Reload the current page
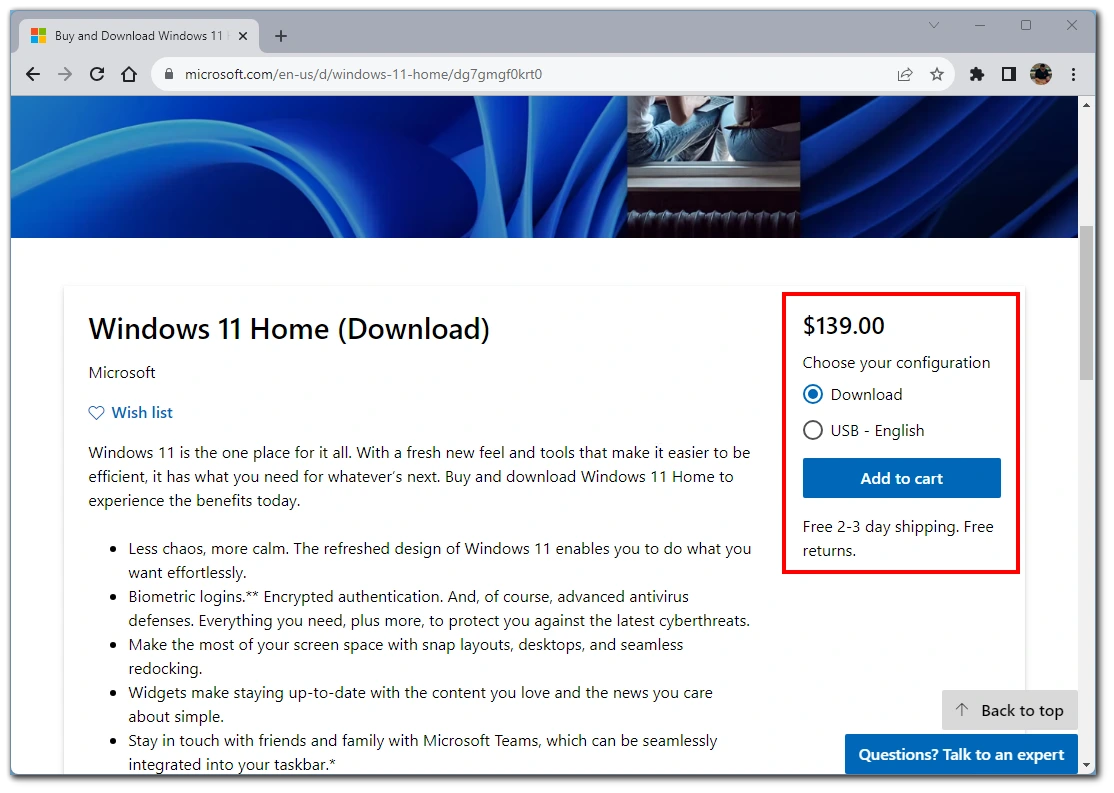 97,75
